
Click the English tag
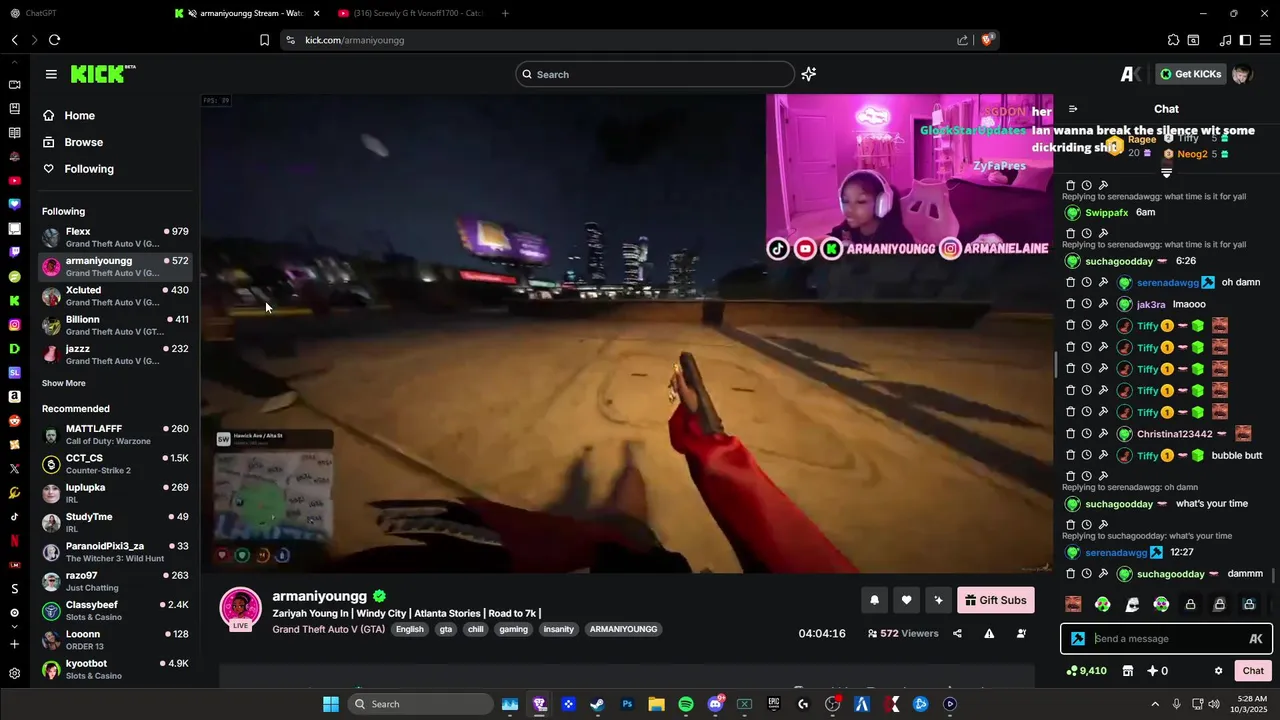[x=409, y=629]
